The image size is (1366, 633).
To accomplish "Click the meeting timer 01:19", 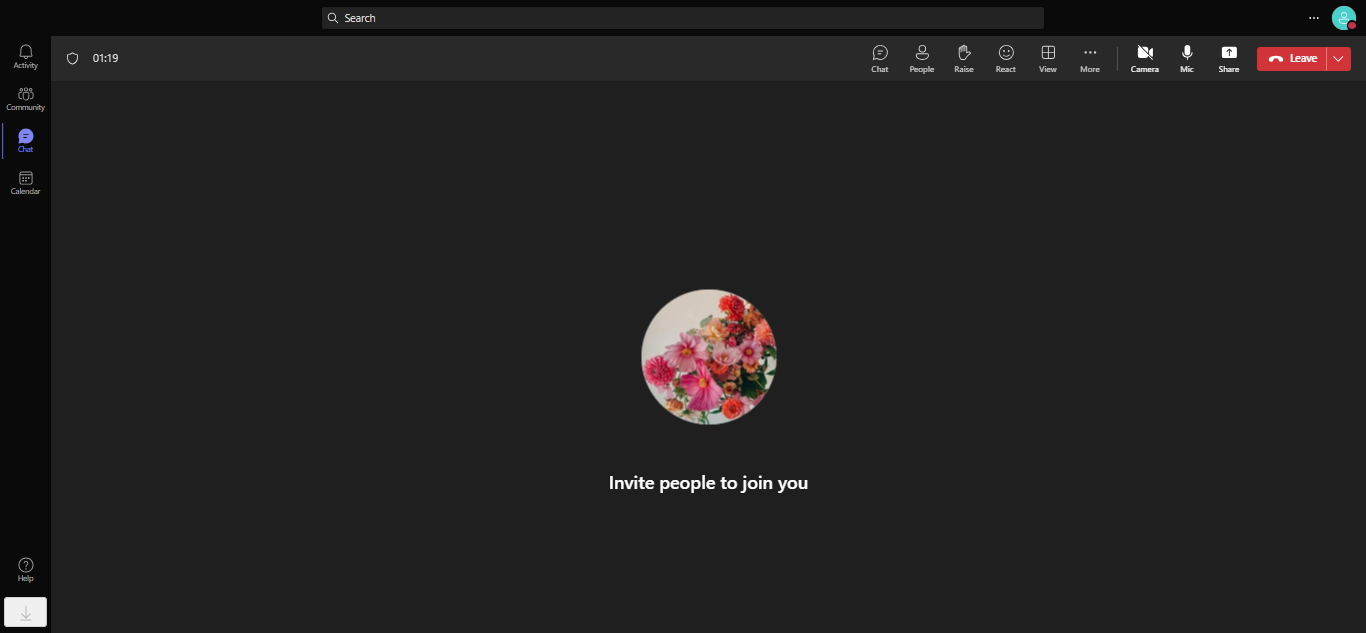I will (106, 58).
